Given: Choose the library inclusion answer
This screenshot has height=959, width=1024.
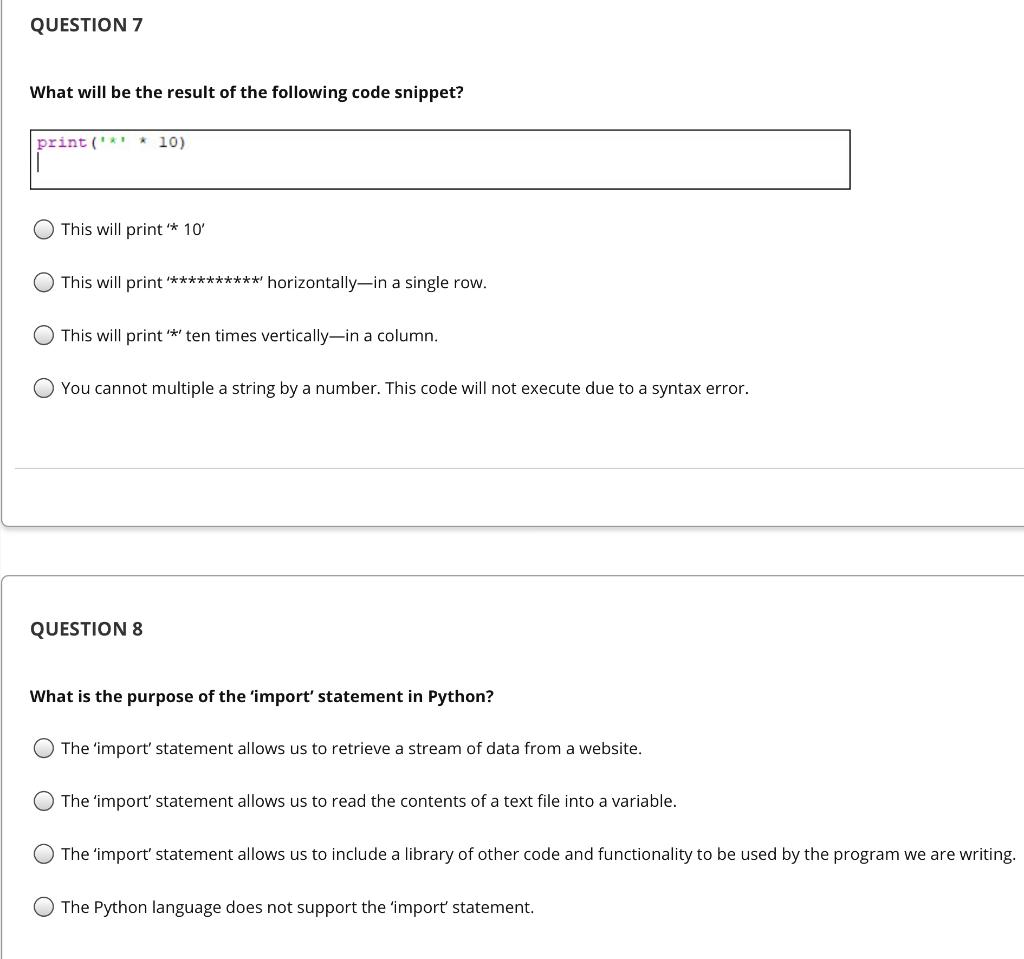Looking at the screenshot, I should 44,853.
